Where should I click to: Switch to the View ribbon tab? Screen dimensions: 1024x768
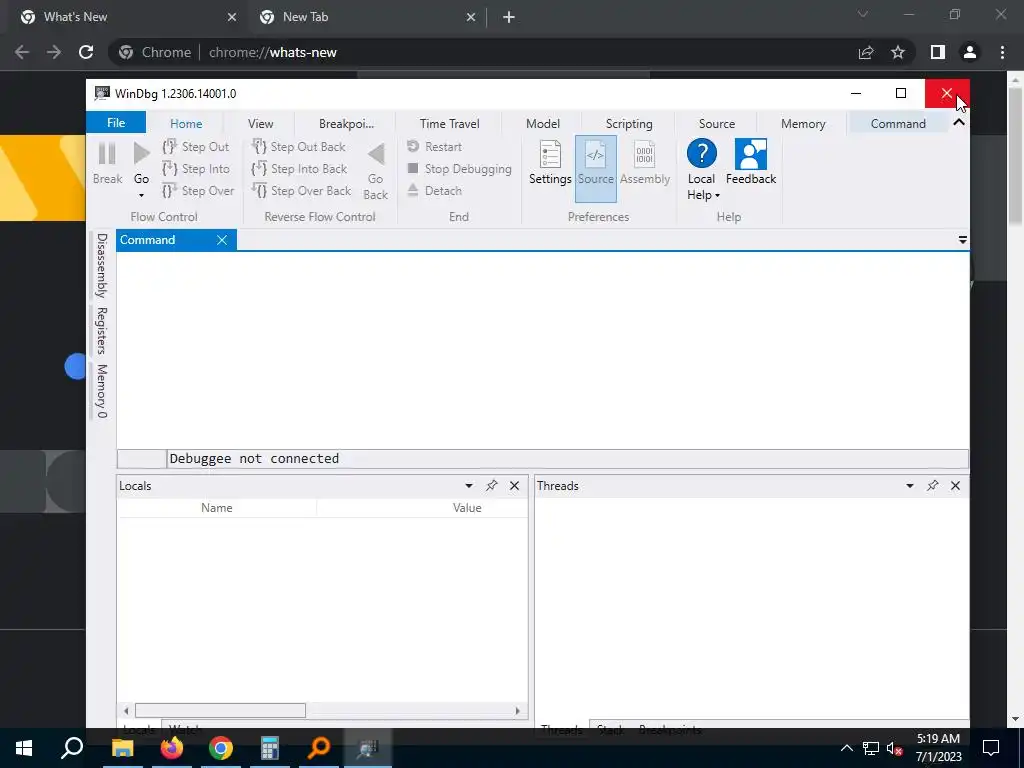point(261,123)
